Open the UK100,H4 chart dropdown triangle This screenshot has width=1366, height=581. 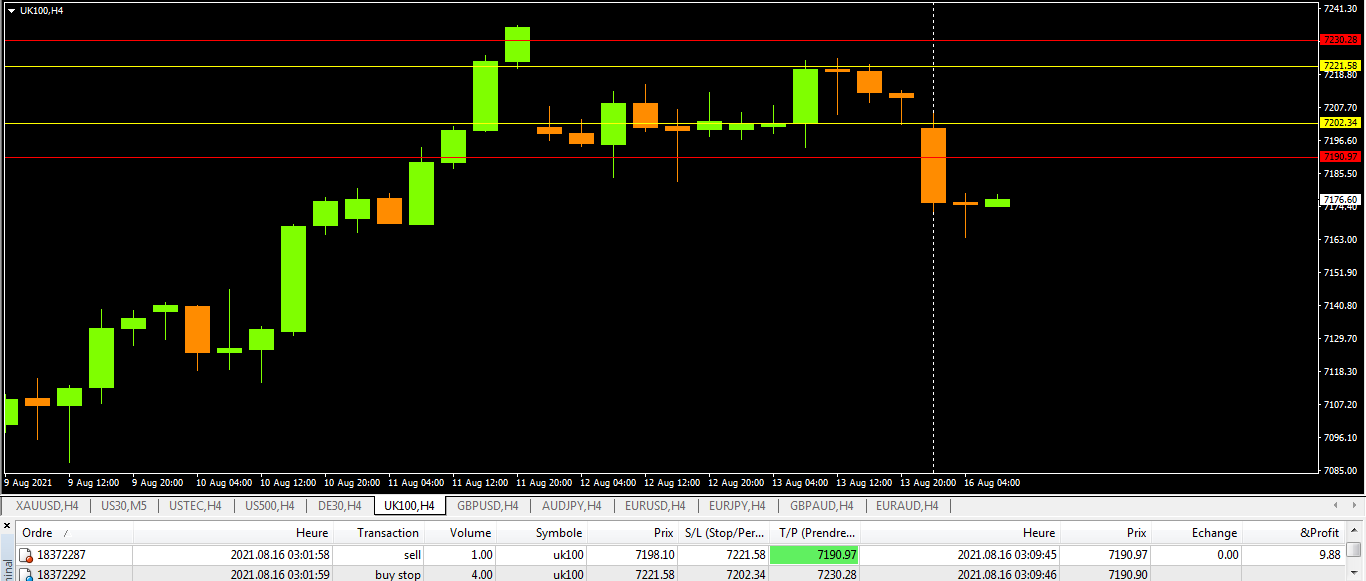[11, 11]
